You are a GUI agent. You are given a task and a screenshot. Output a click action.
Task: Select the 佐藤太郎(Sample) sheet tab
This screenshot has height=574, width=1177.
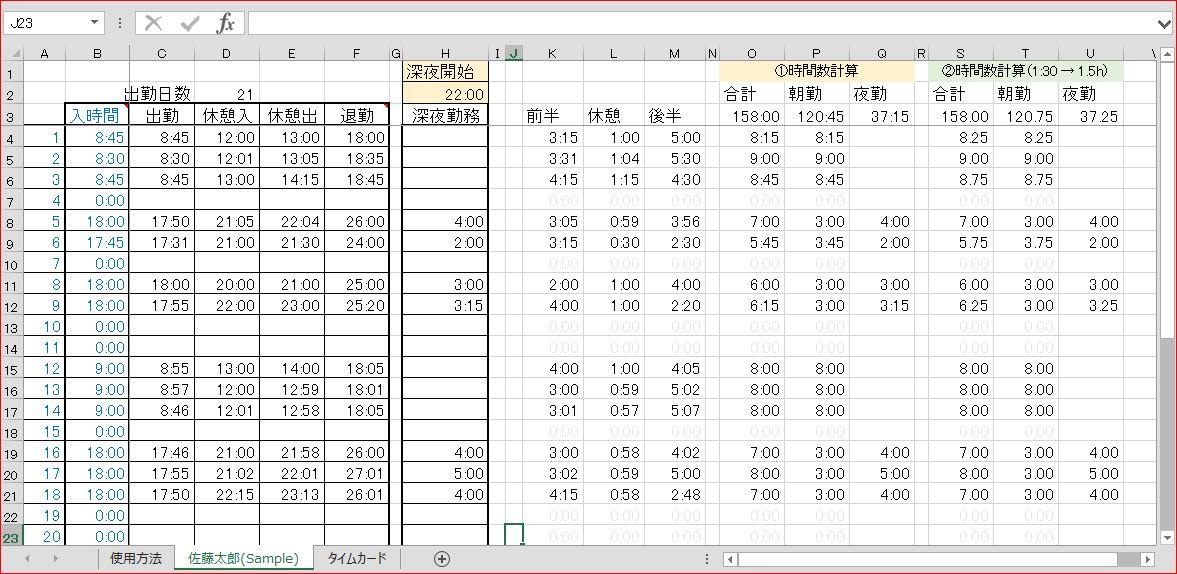pos(244,558)
